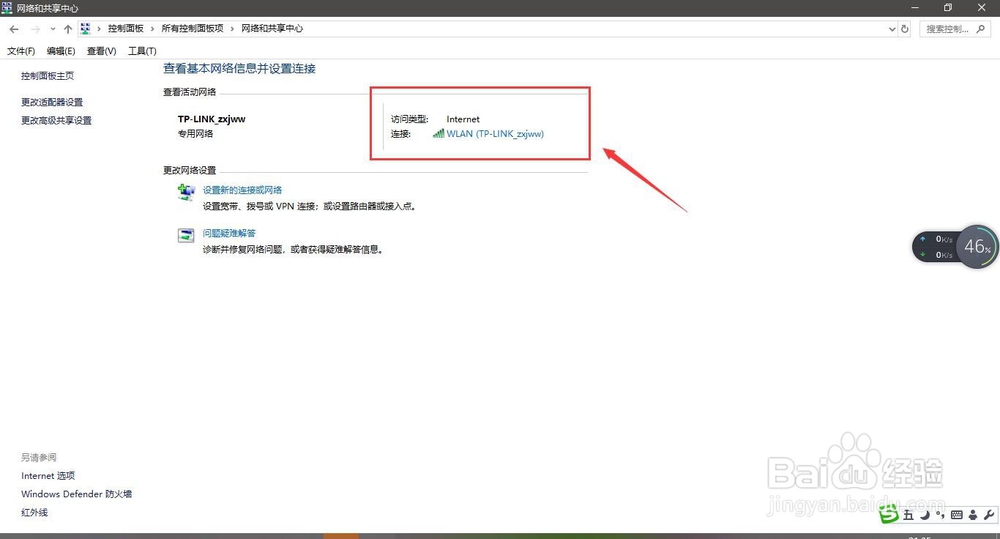Open 更改适配器设置
This screenshot has height=539, width=1000.
[x=52, y=102]
